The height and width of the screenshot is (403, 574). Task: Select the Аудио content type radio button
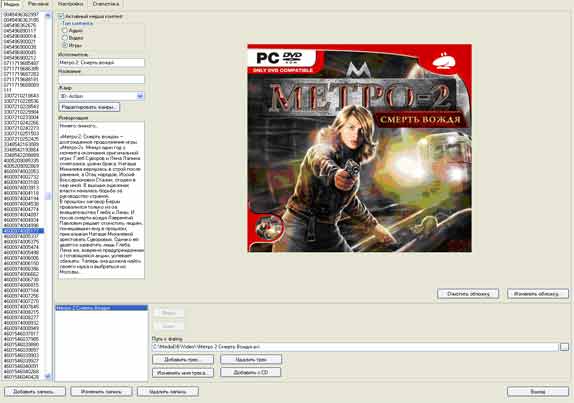65,31
